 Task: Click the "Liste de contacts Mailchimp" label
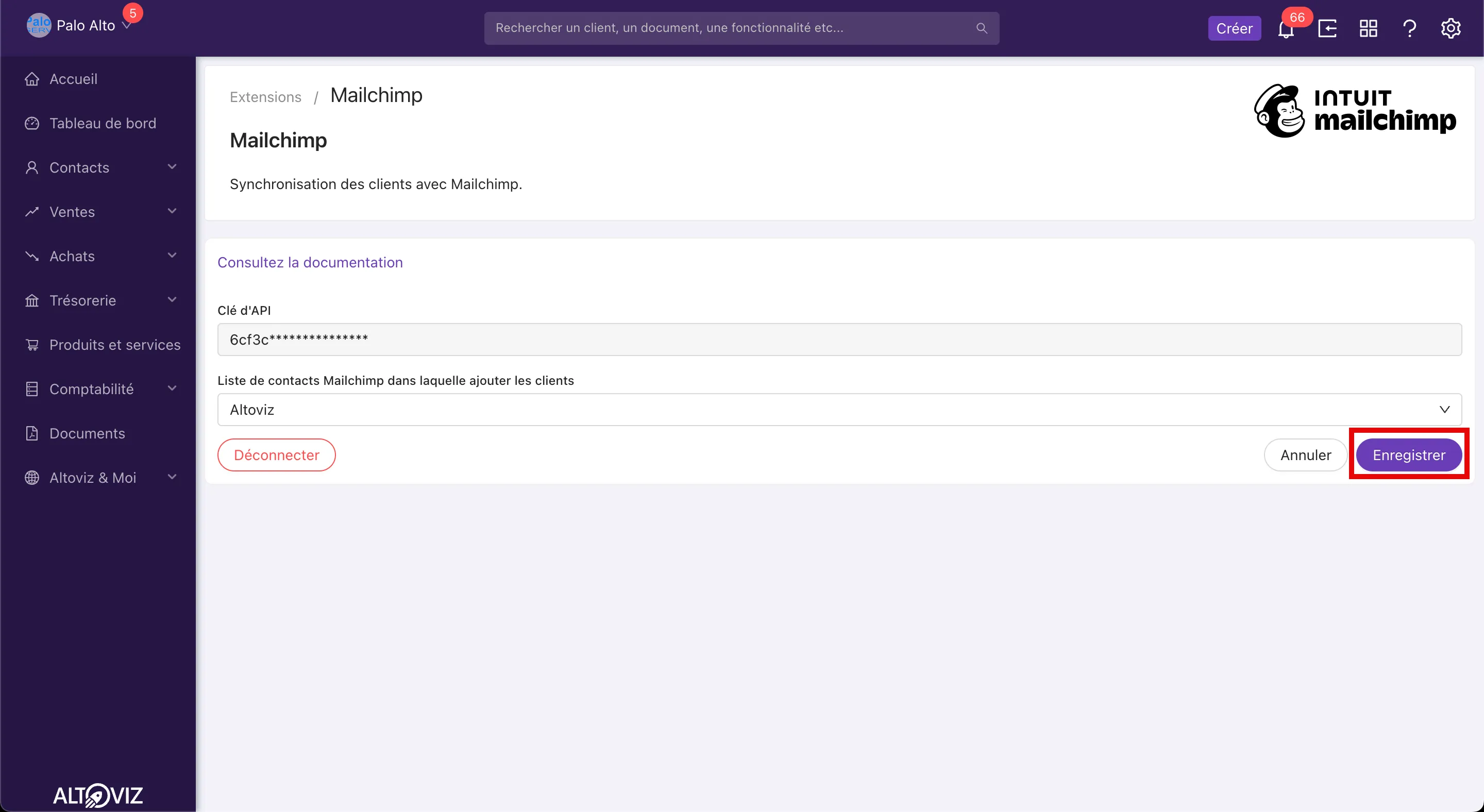pyautogui.click(x=396, y=381)
